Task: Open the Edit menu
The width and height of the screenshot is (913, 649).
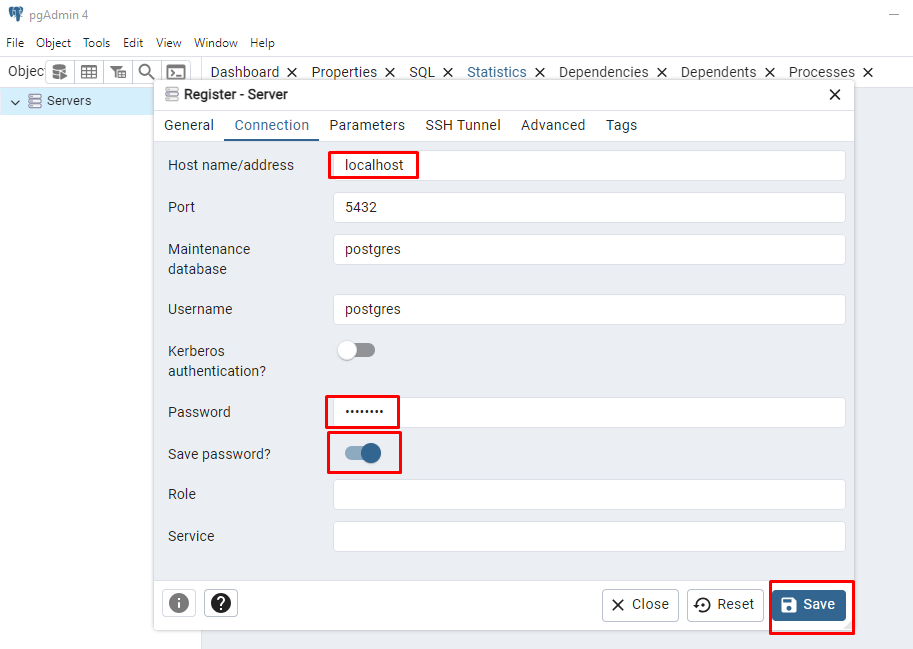Action: click(x=133, y=43)
